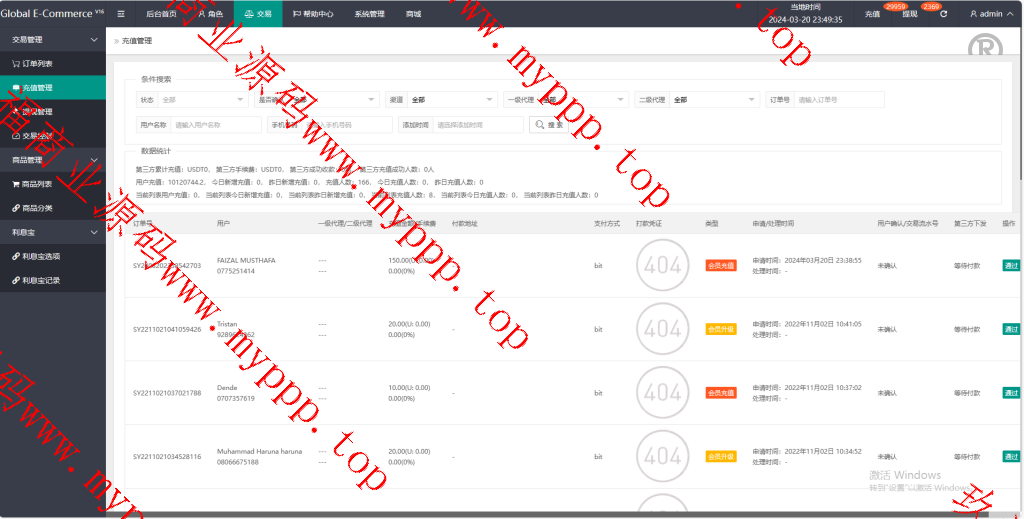Viewport: 1024px width, 519px height.
Task: Click 通过 button for FAIZAL MUSTHAFA order
Action: coord(1011,265)
